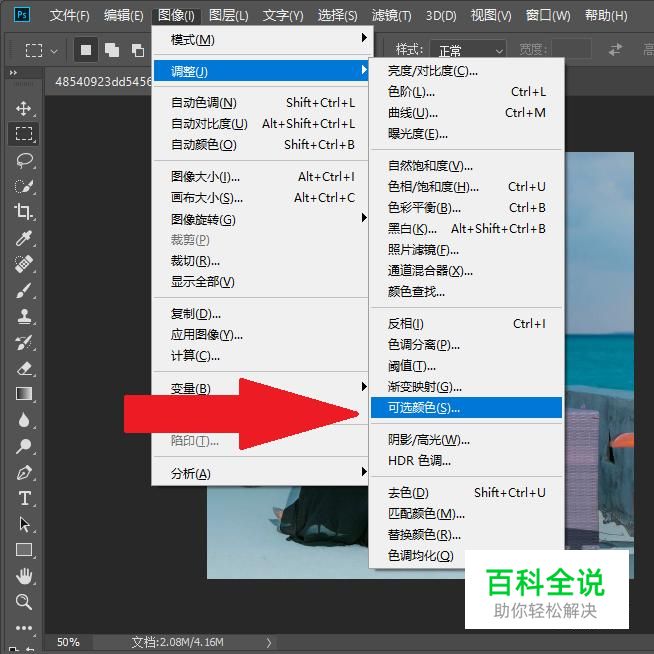
Task: Expand the 模式(M) submenu
Action: tap(261, 40)
